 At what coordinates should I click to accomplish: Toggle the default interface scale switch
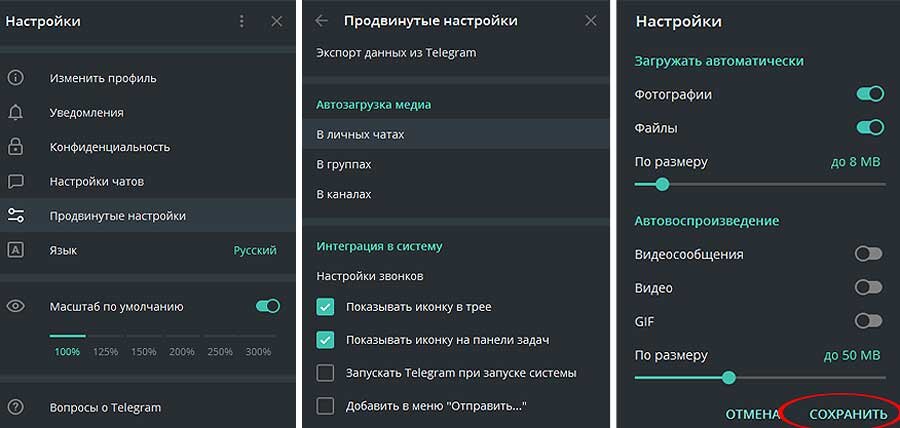point(267,306)
